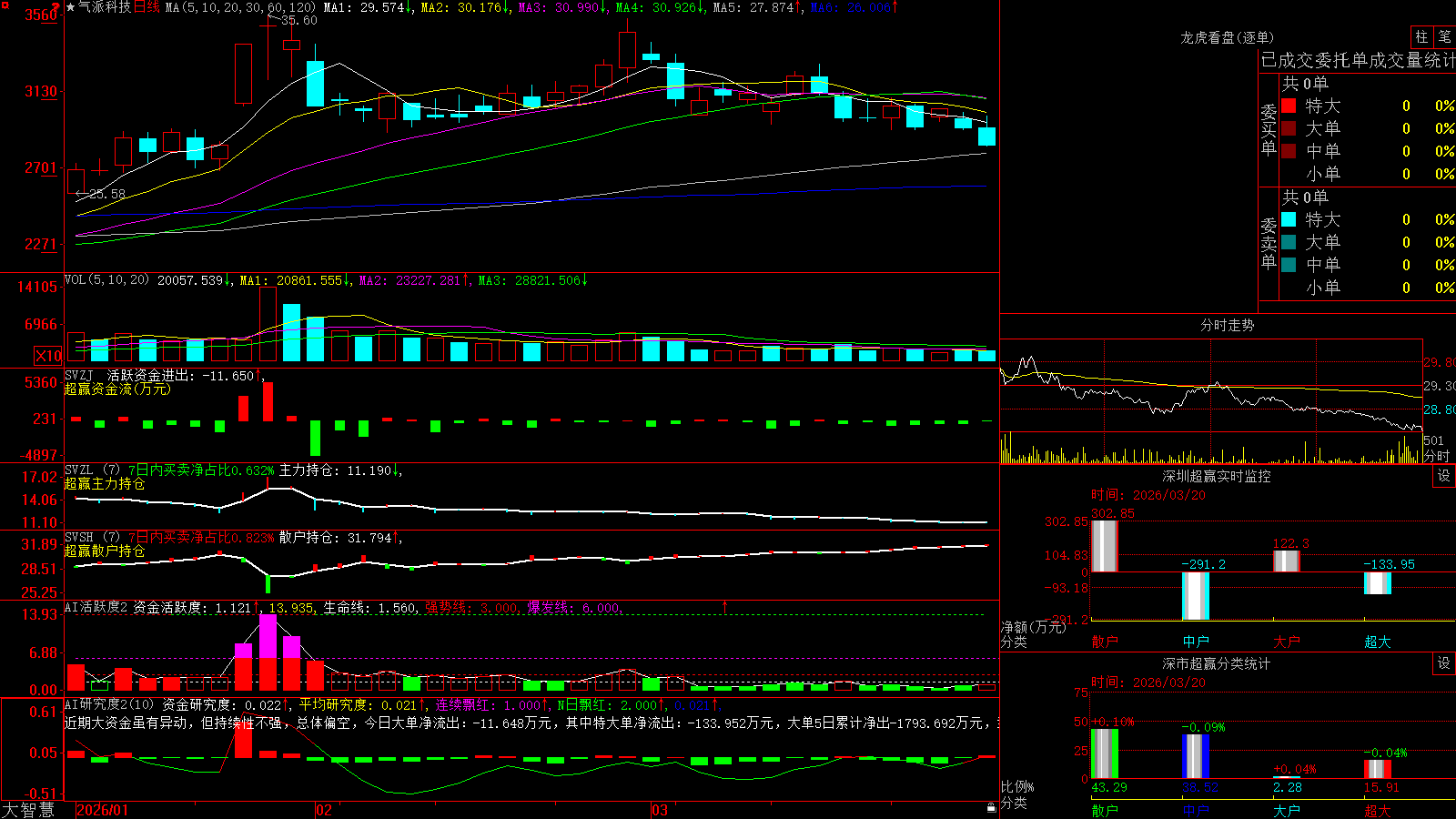Click the teal 大单 swatch in 委卖单
The image size is (1456, 819).
tap(1289, 242)
